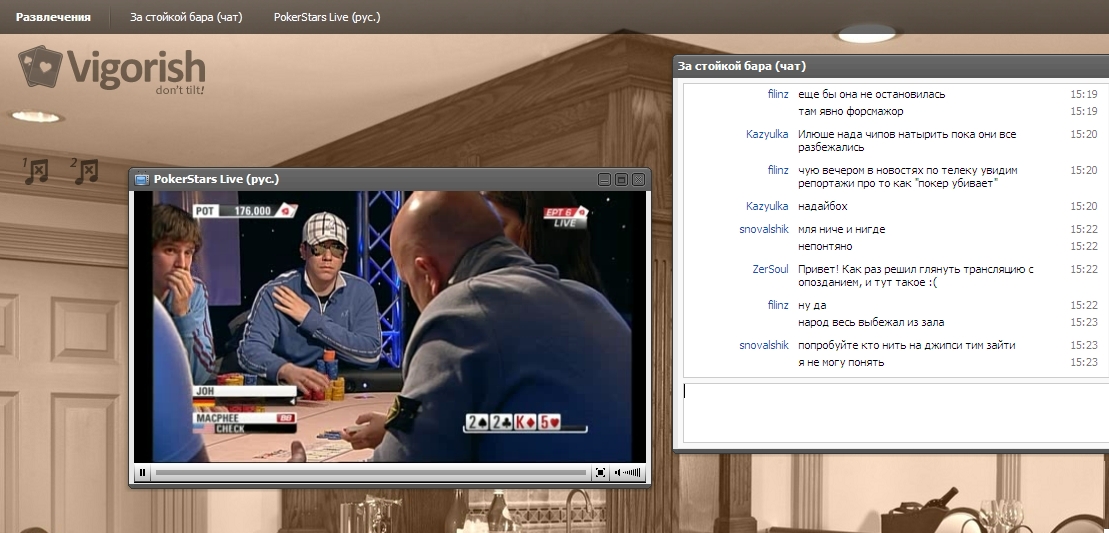Click the video seek progress bar

(x=370, y=473)
